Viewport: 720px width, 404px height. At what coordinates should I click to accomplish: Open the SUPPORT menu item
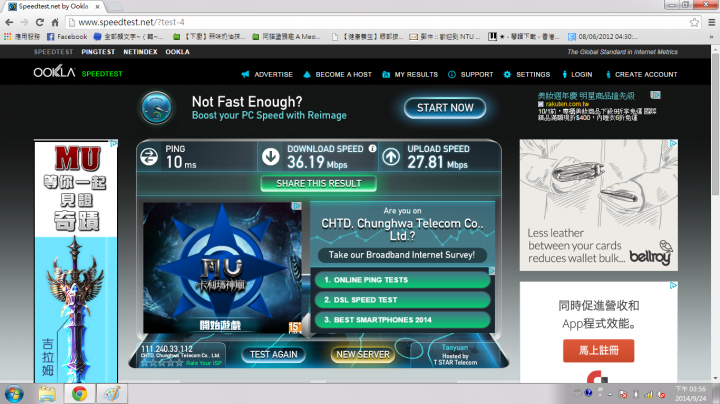click(x=471, y=74)
